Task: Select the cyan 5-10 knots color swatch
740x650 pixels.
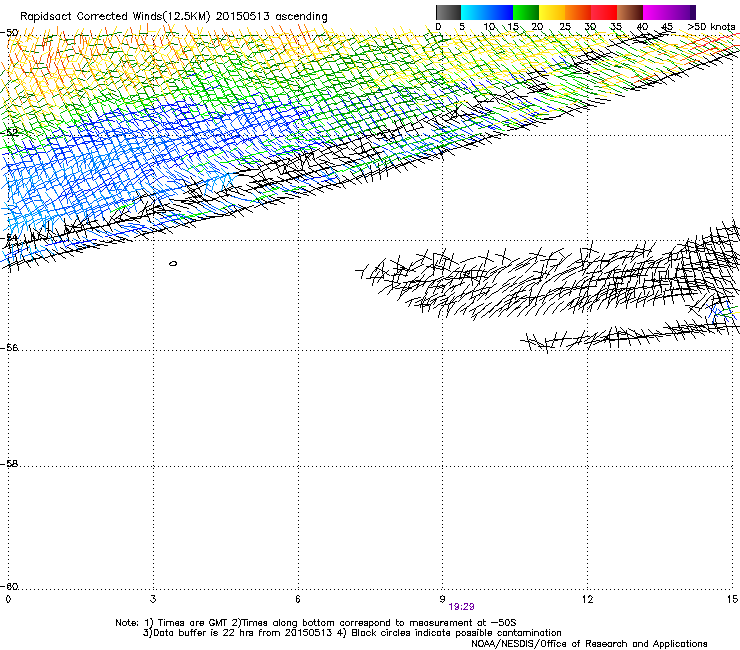Action: [474, 12]
